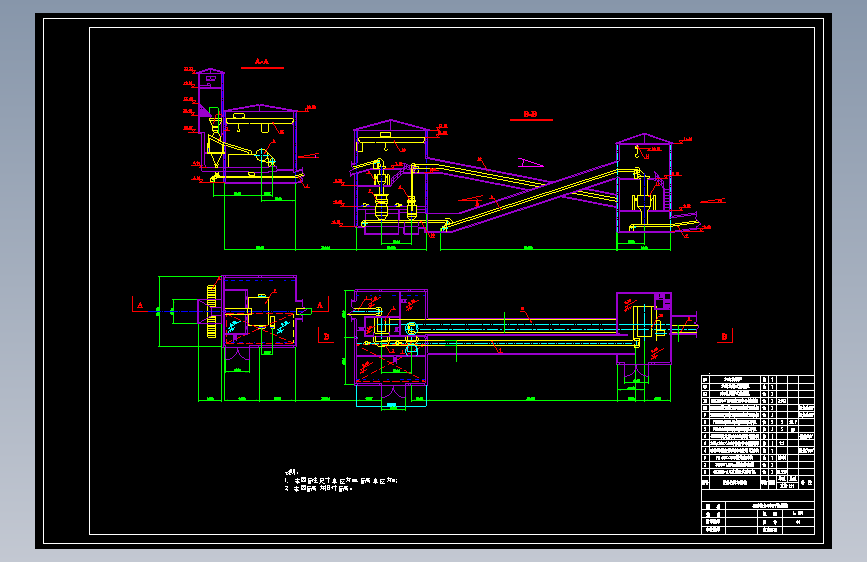The height and width of the screenshot is (562, 867).
Task: Click the notes text block below the plan views
Action: coord(341,481)
